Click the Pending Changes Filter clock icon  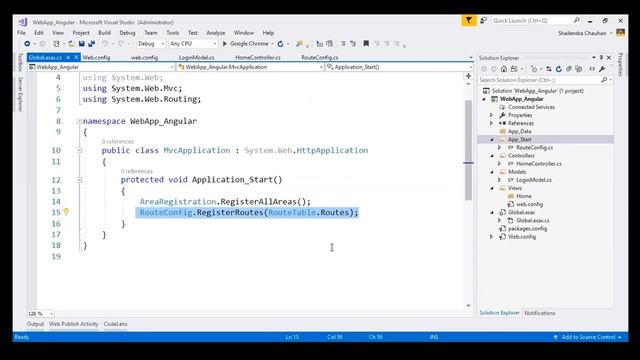coord(534,69)
